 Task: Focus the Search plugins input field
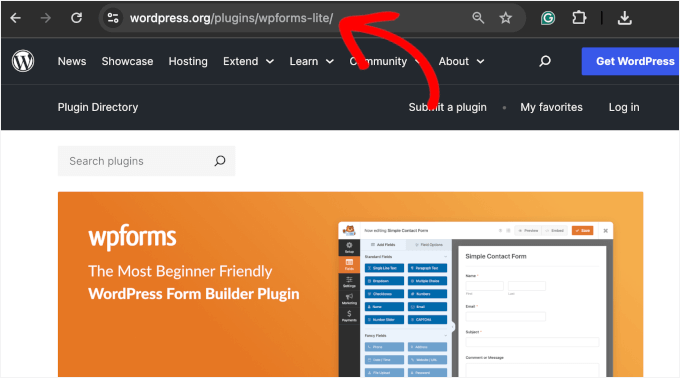click(x=147, y=161)
